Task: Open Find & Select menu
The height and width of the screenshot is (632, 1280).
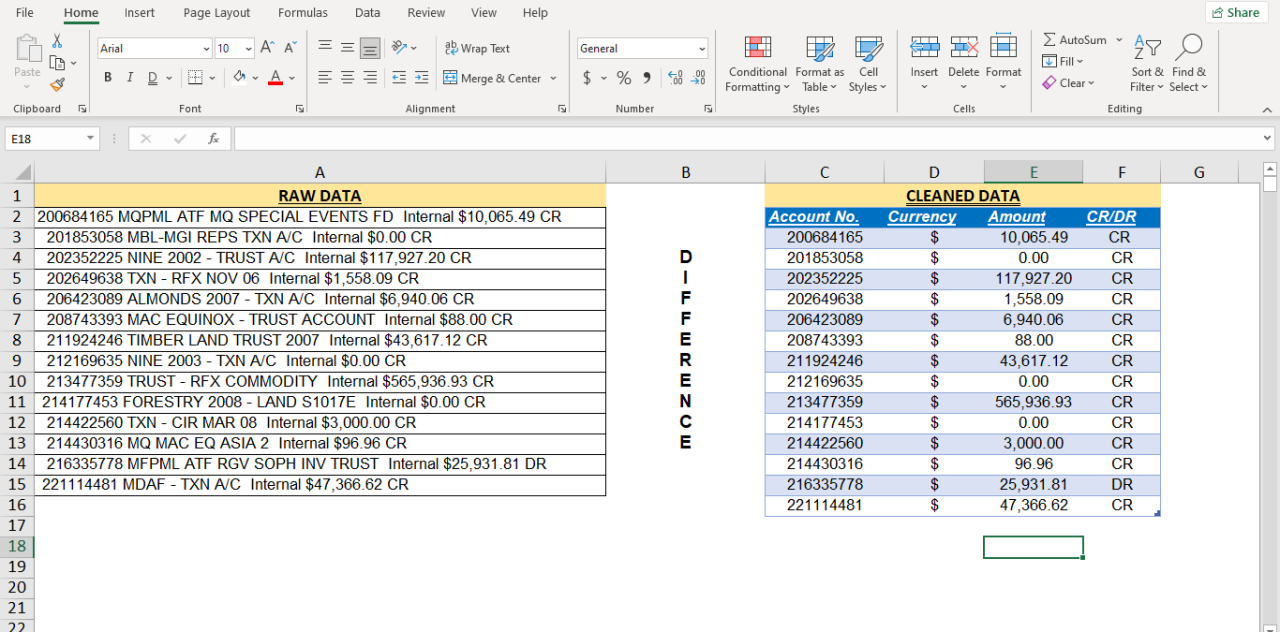Action: tap(1189, 64)
